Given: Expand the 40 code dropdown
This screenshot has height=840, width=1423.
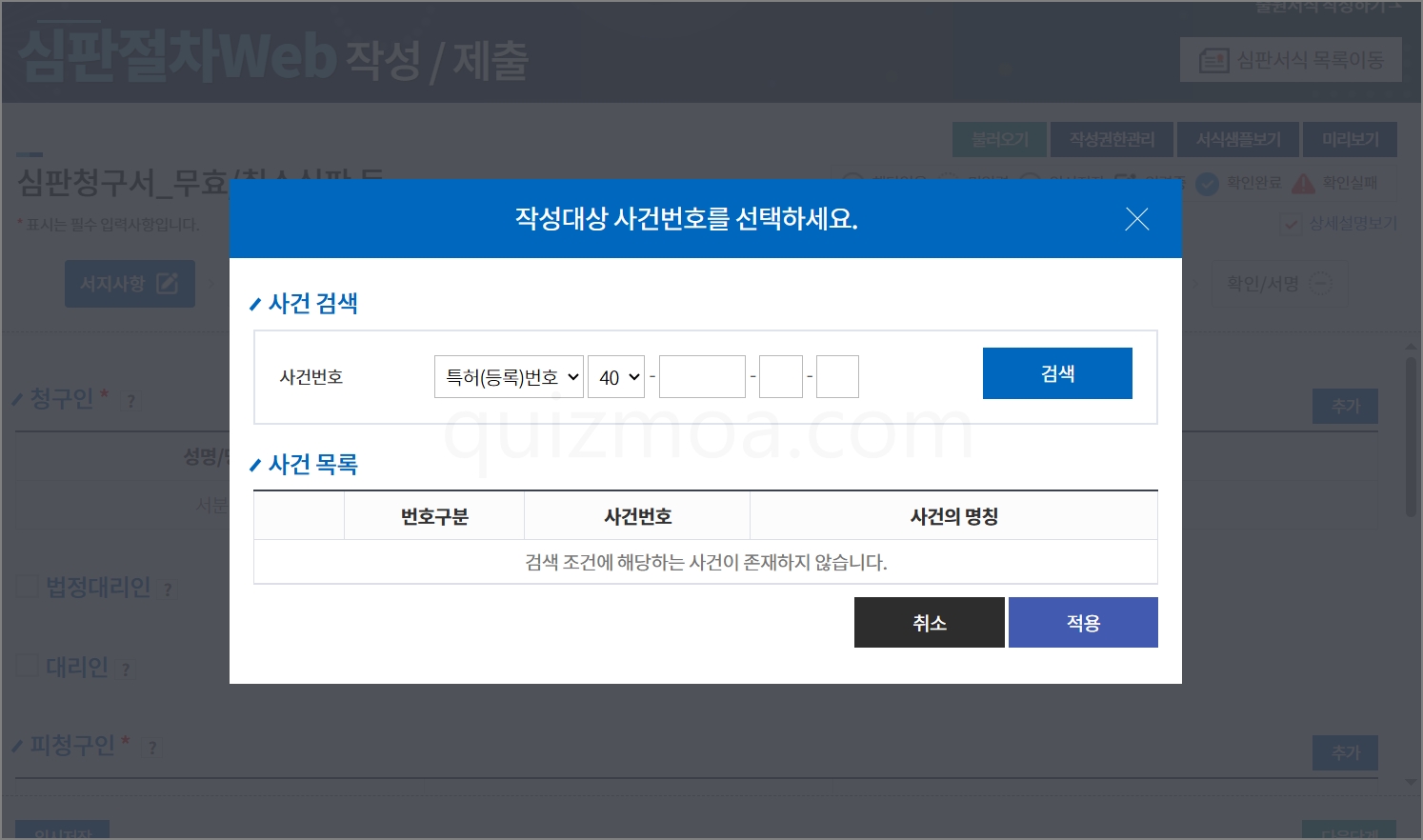Looking at the screenshot, I should [616, 377].
